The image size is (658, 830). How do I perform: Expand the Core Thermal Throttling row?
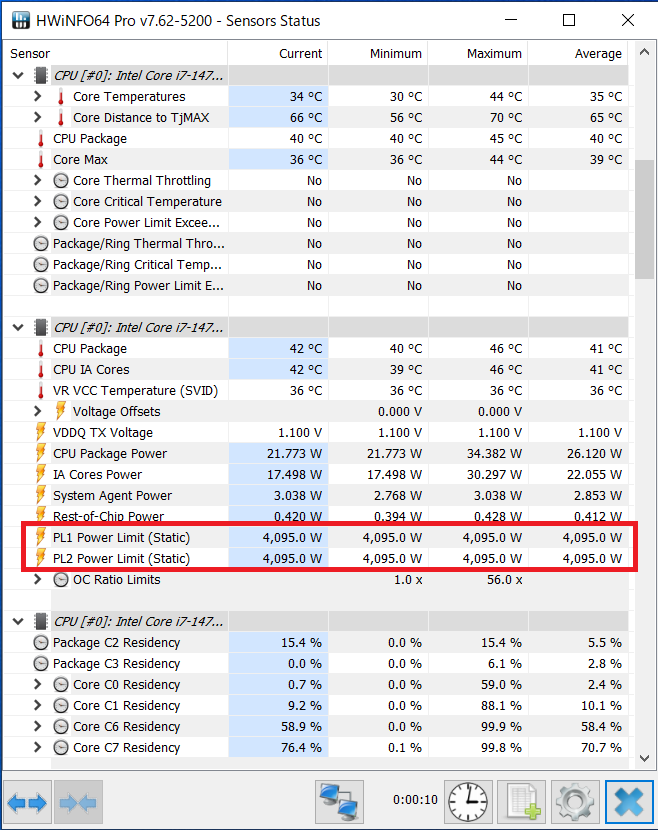pyautogui.click(x=38, y=181)
